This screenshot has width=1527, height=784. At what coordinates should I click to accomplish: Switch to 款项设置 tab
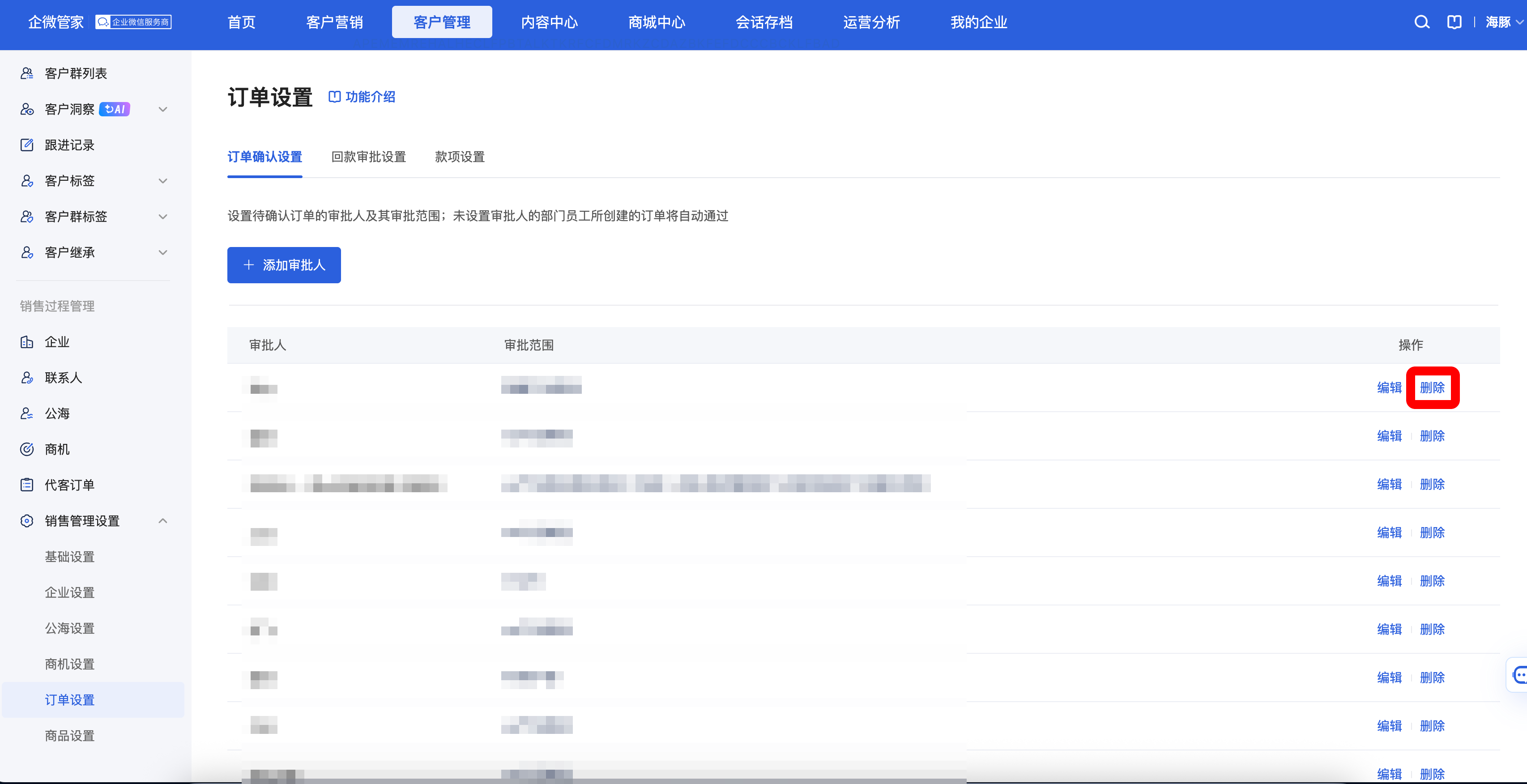click(x=460, y=157)
